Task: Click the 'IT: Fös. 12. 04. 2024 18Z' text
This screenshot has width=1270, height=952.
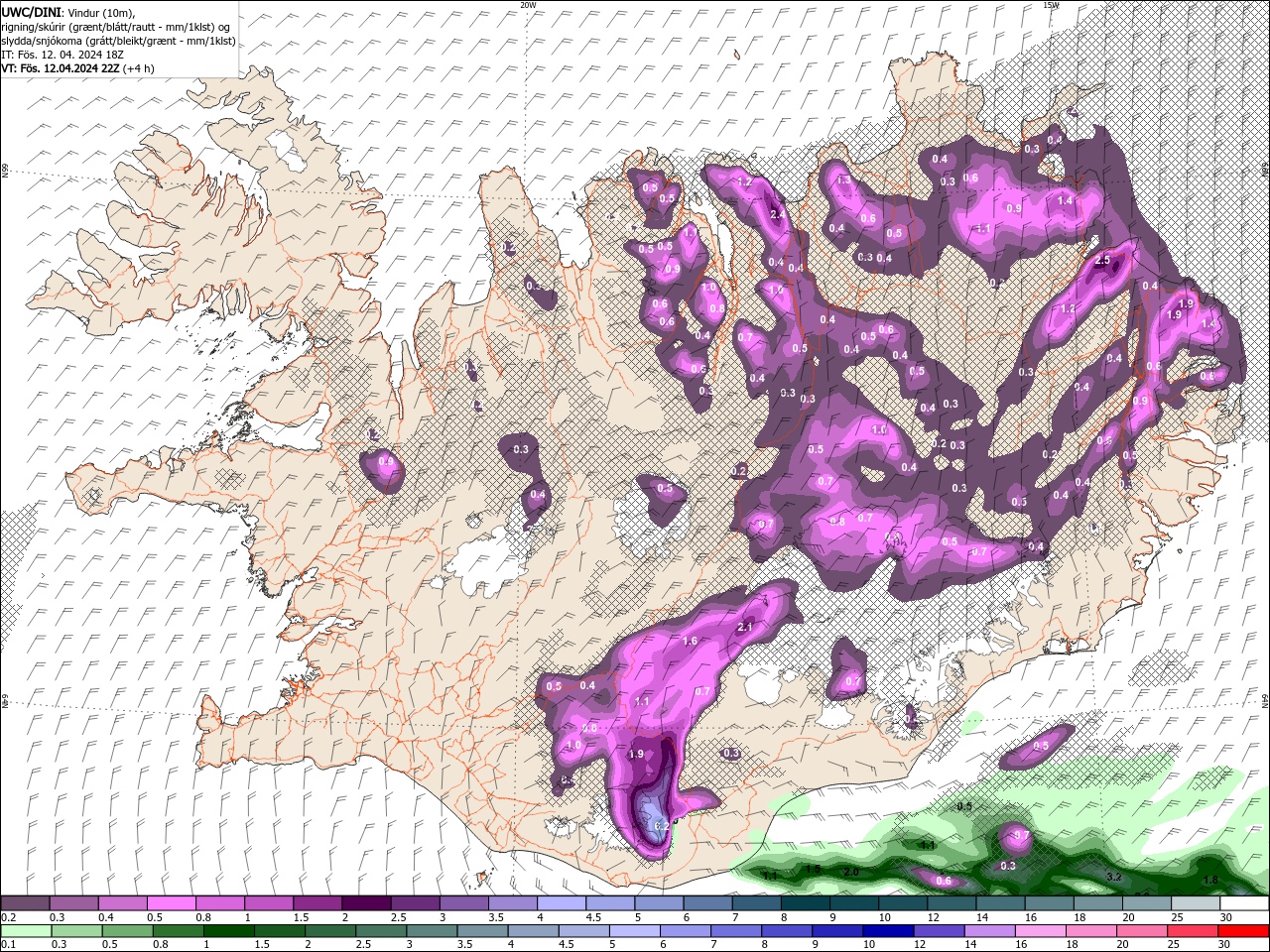Action: pos(64,55)
